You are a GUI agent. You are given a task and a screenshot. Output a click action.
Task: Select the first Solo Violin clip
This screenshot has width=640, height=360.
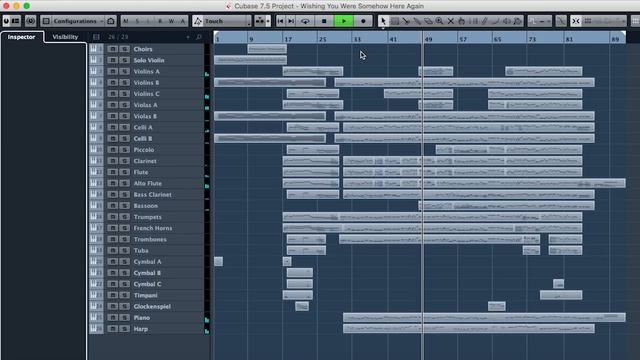point(250,60)
